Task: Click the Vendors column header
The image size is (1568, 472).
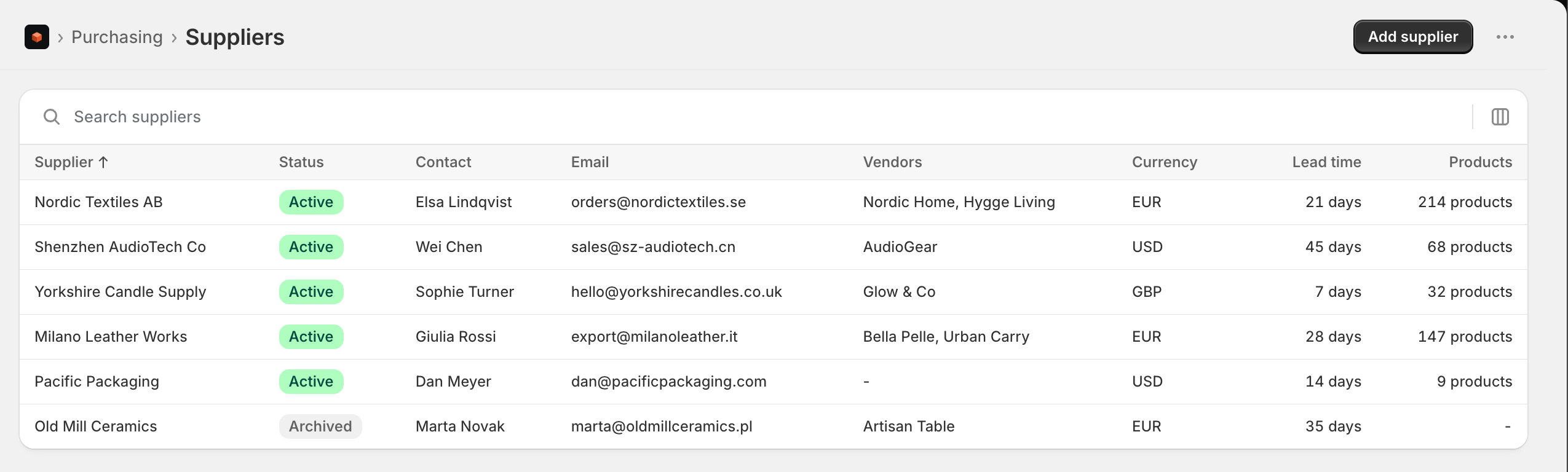Action: tap(892, 162)
